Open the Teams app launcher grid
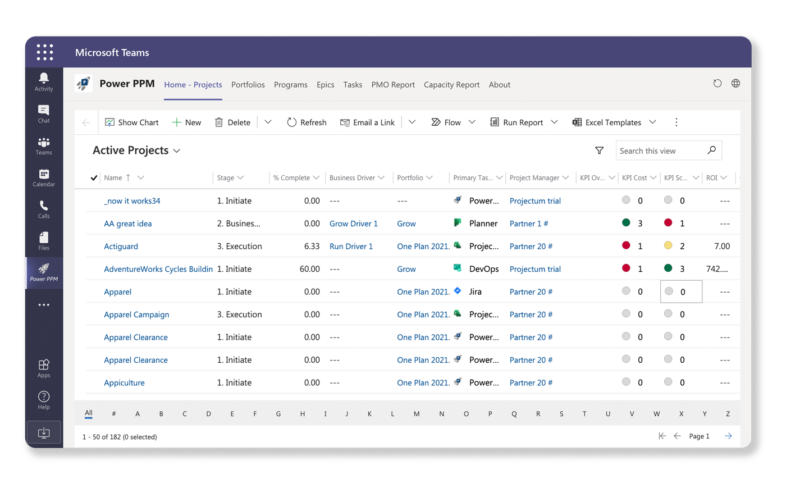This screenshot has width=800, height=497. 44,52
